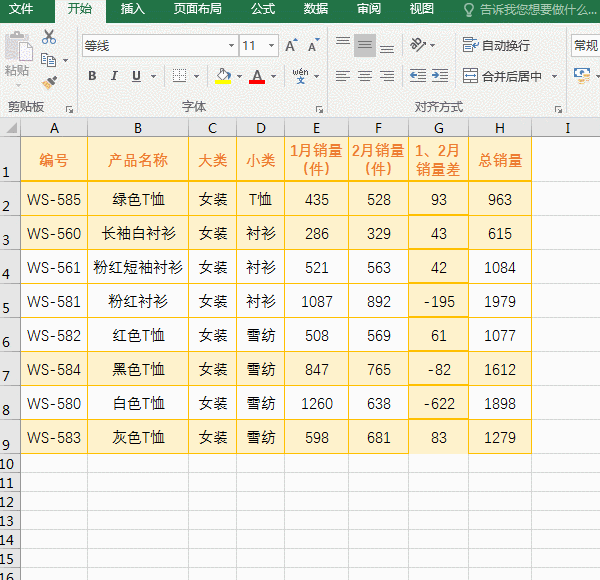Toggle Bold formatting

[92, 76]
